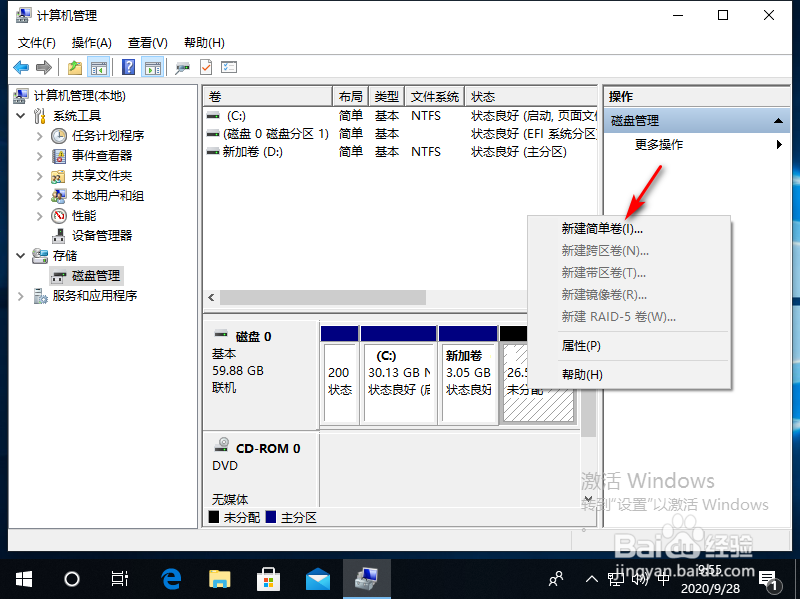
Task: Click the Computer Management icon in the taskbar
Action: [366, 578]
